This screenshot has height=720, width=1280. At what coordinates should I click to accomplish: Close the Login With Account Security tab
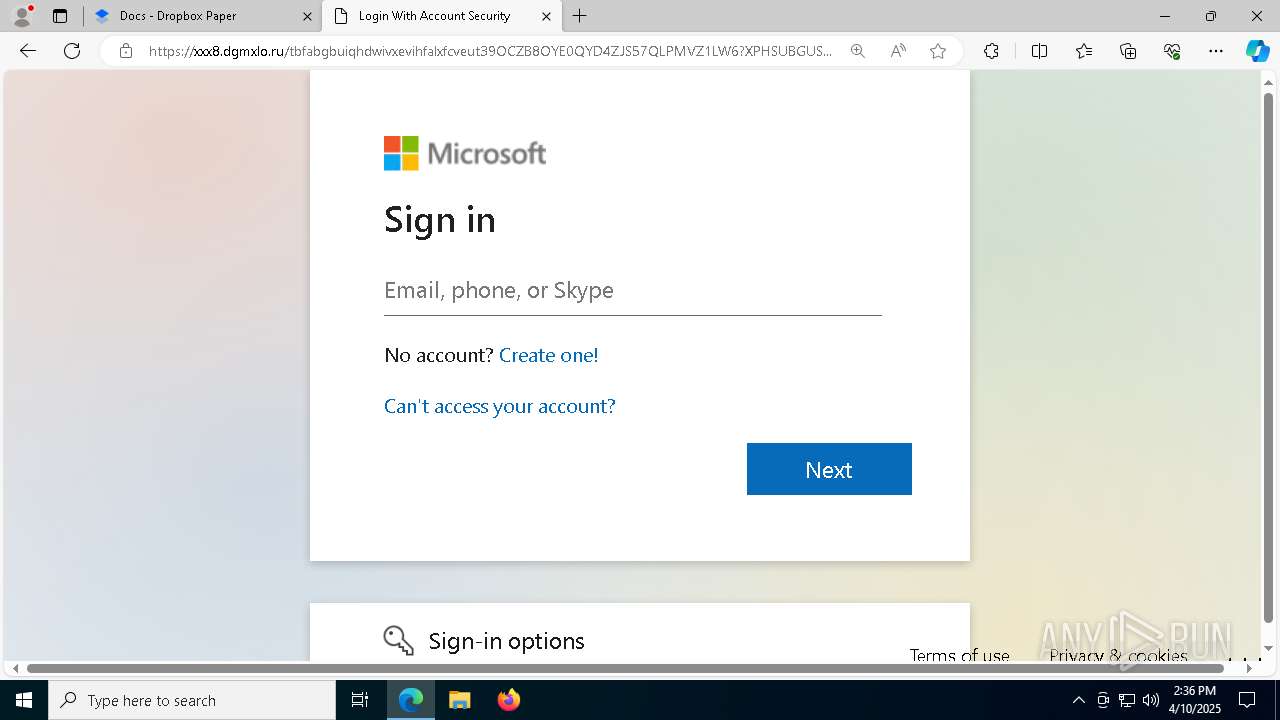click(x=546, y=16)
